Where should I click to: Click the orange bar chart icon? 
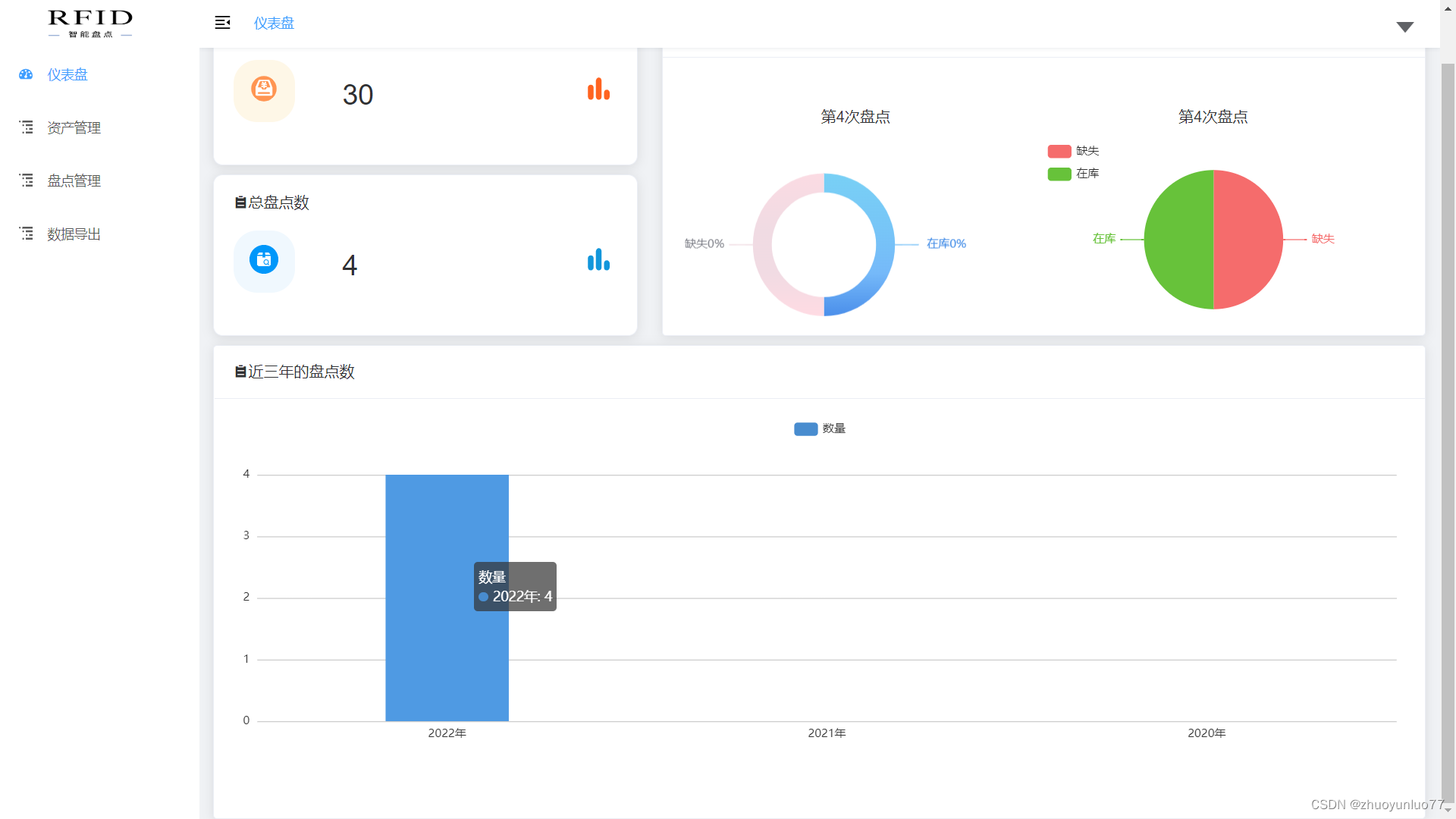(598, 89)
